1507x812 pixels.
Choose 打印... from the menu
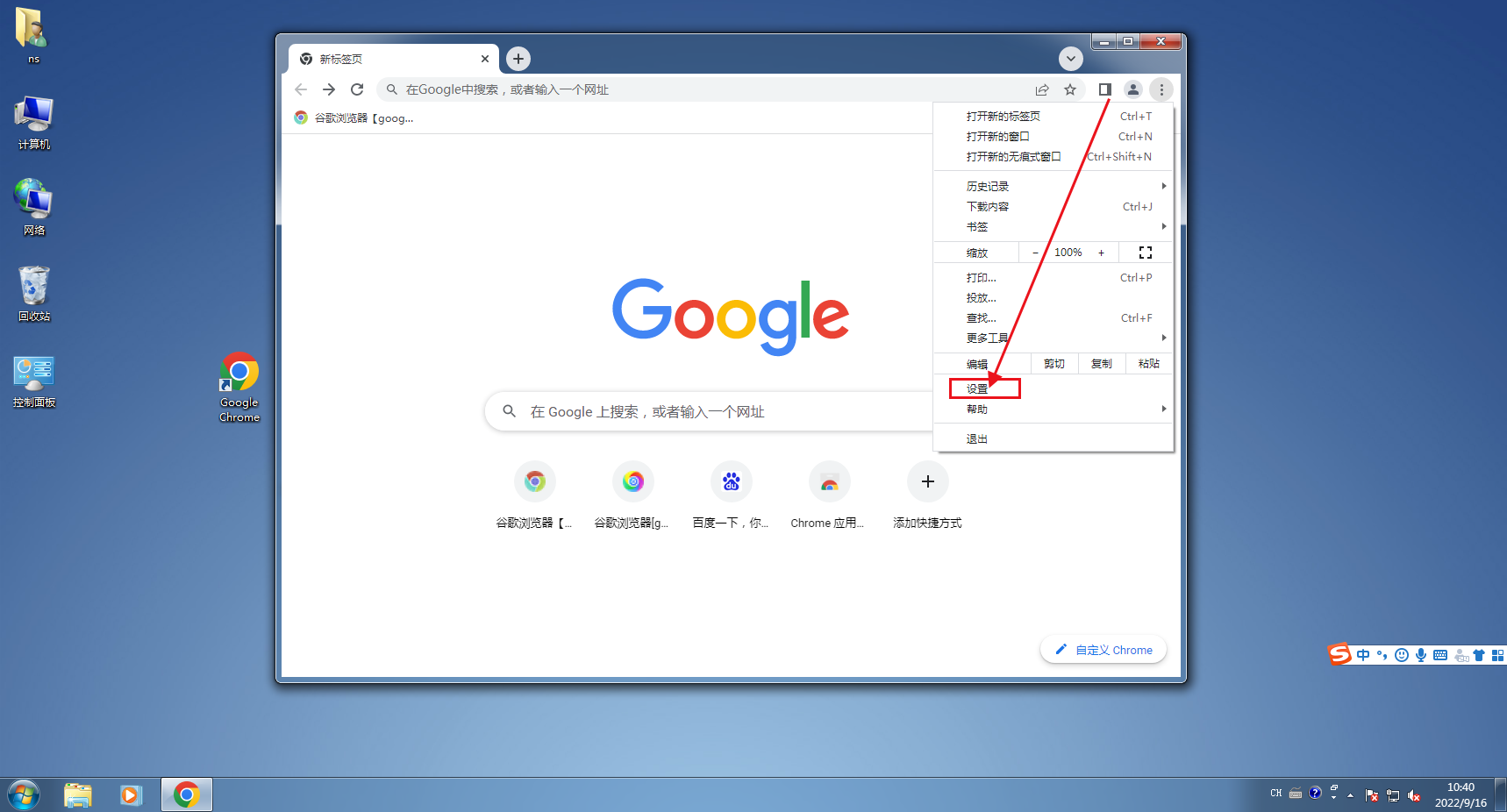click(1053, 277)
